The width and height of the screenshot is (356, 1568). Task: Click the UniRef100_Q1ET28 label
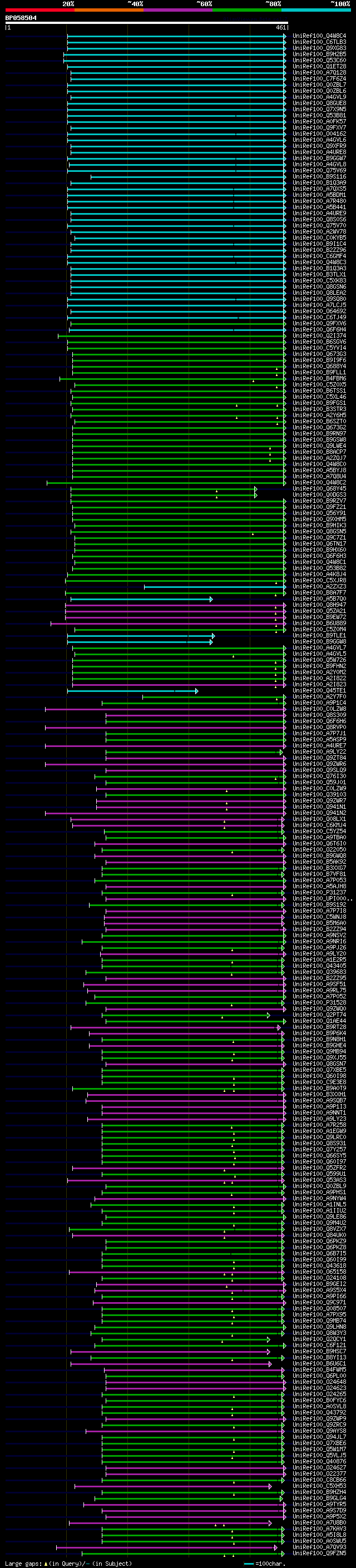pos(319,66)
